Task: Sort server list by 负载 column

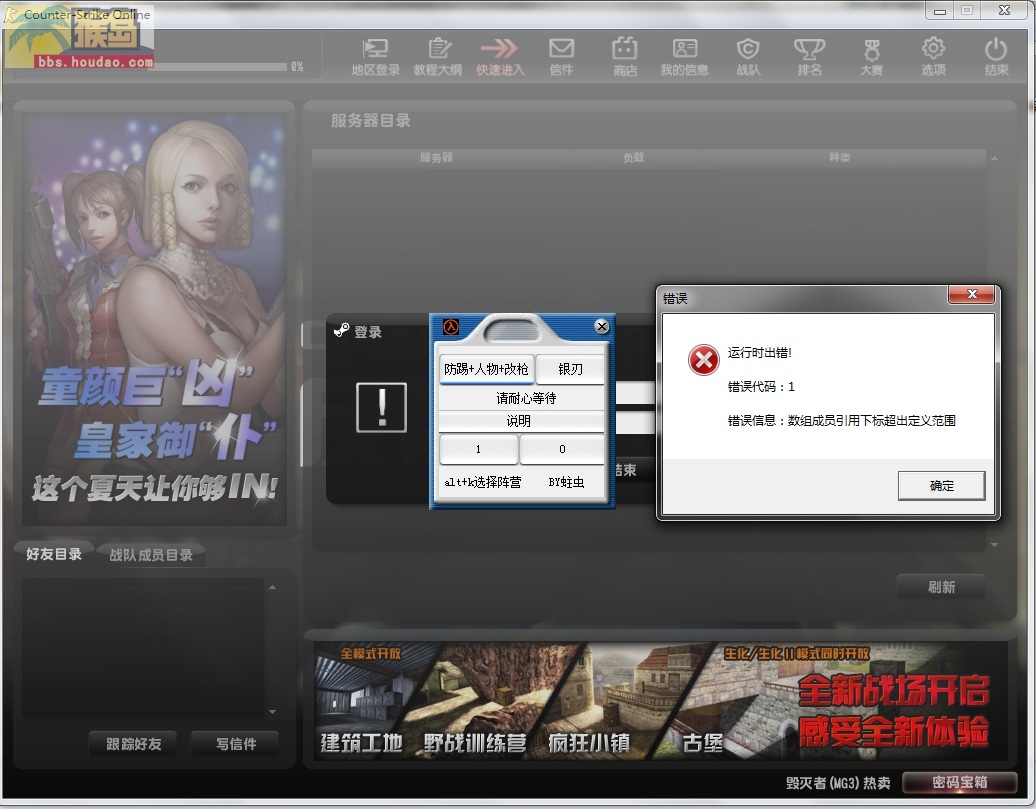Action: coord(633,157)
